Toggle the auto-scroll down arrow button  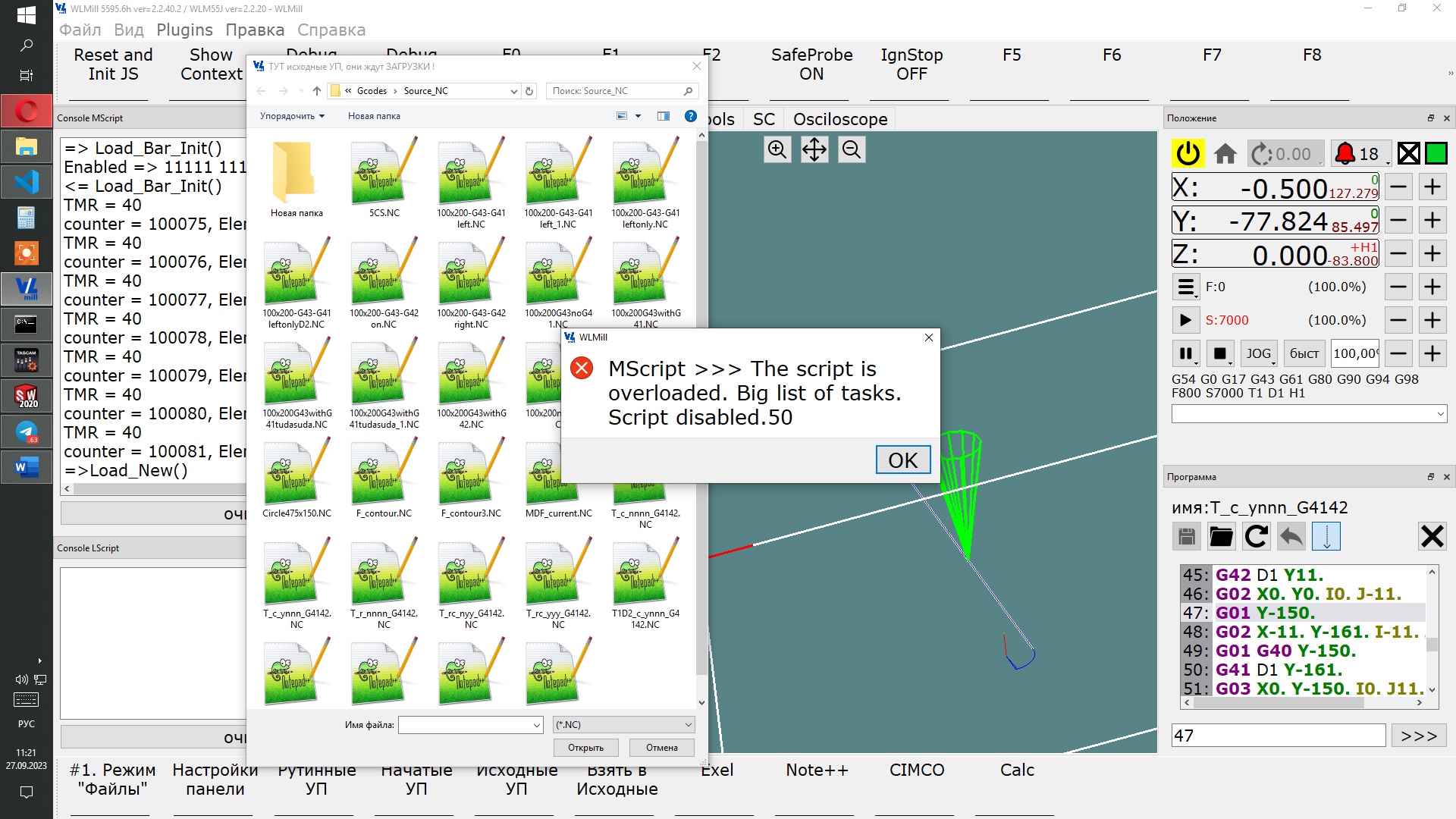(1326, 536)
